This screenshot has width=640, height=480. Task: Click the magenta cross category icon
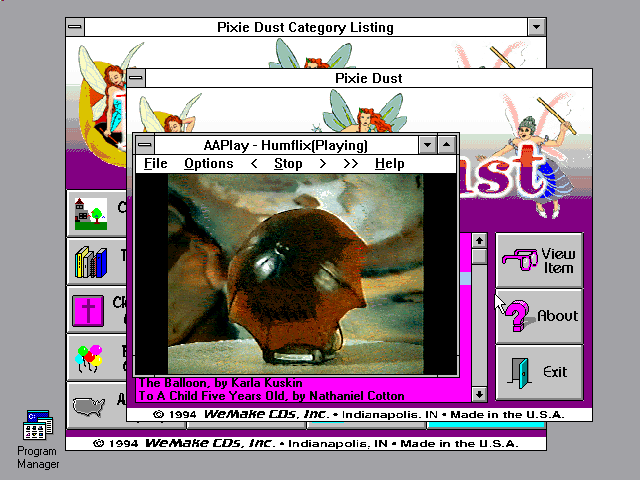(x=88, y=311)
